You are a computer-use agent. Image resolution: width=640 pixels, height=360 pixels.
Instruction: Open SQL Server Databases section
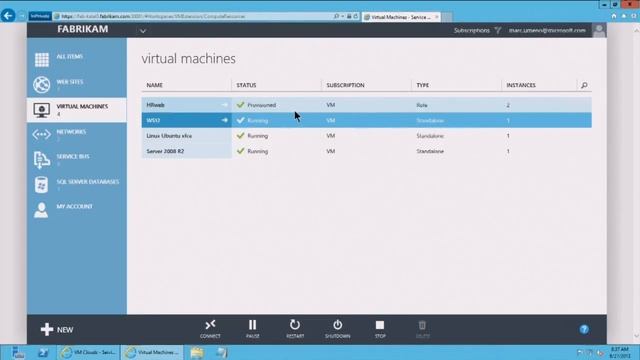pyautogui.click(x=77, y=184)
